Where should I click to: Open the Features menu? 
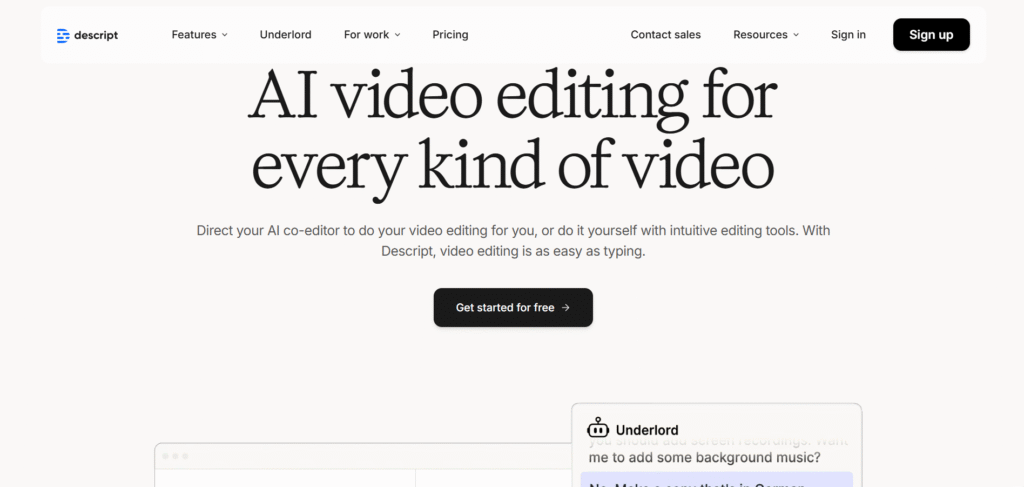tap(194, 35)
